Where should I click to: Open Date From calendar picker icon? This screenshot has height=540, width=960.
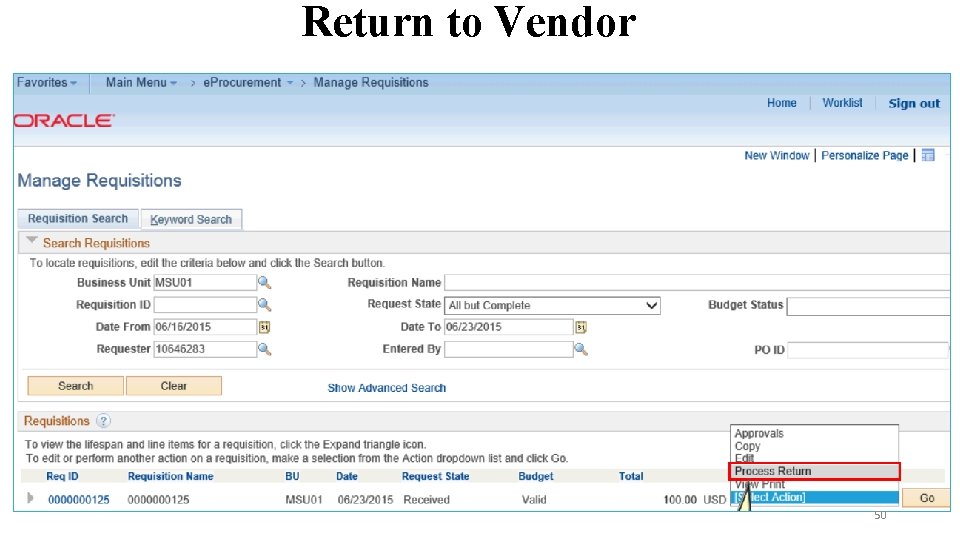pyautogui.click(x=264, y=327)
